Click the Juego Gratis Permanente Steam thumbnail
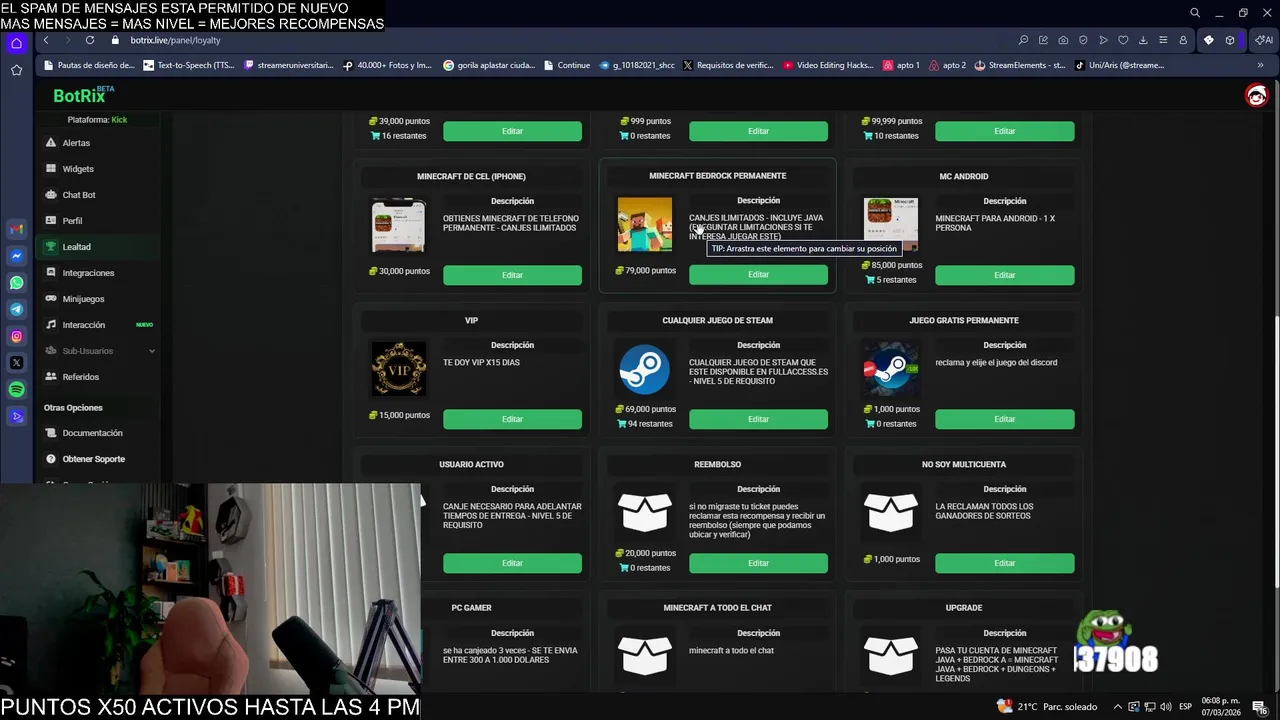 click(890, 368)
